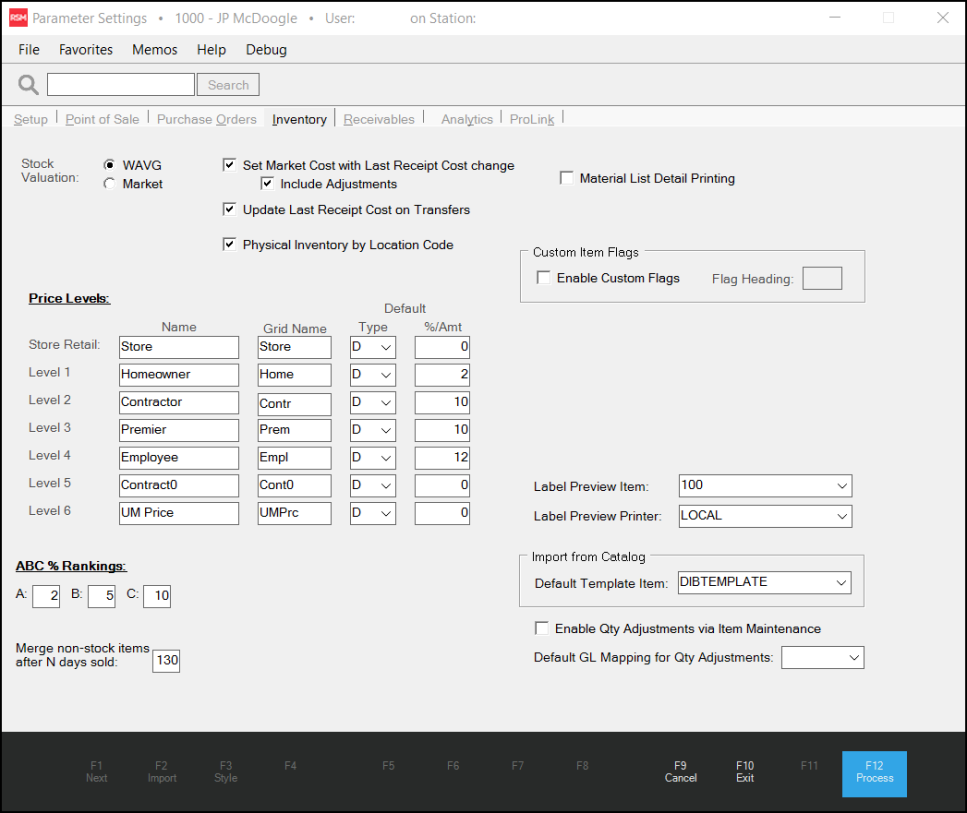Select the Market stock valuation option
The height and width of the screenshot is (813, 967).
(x=109, y=184)
